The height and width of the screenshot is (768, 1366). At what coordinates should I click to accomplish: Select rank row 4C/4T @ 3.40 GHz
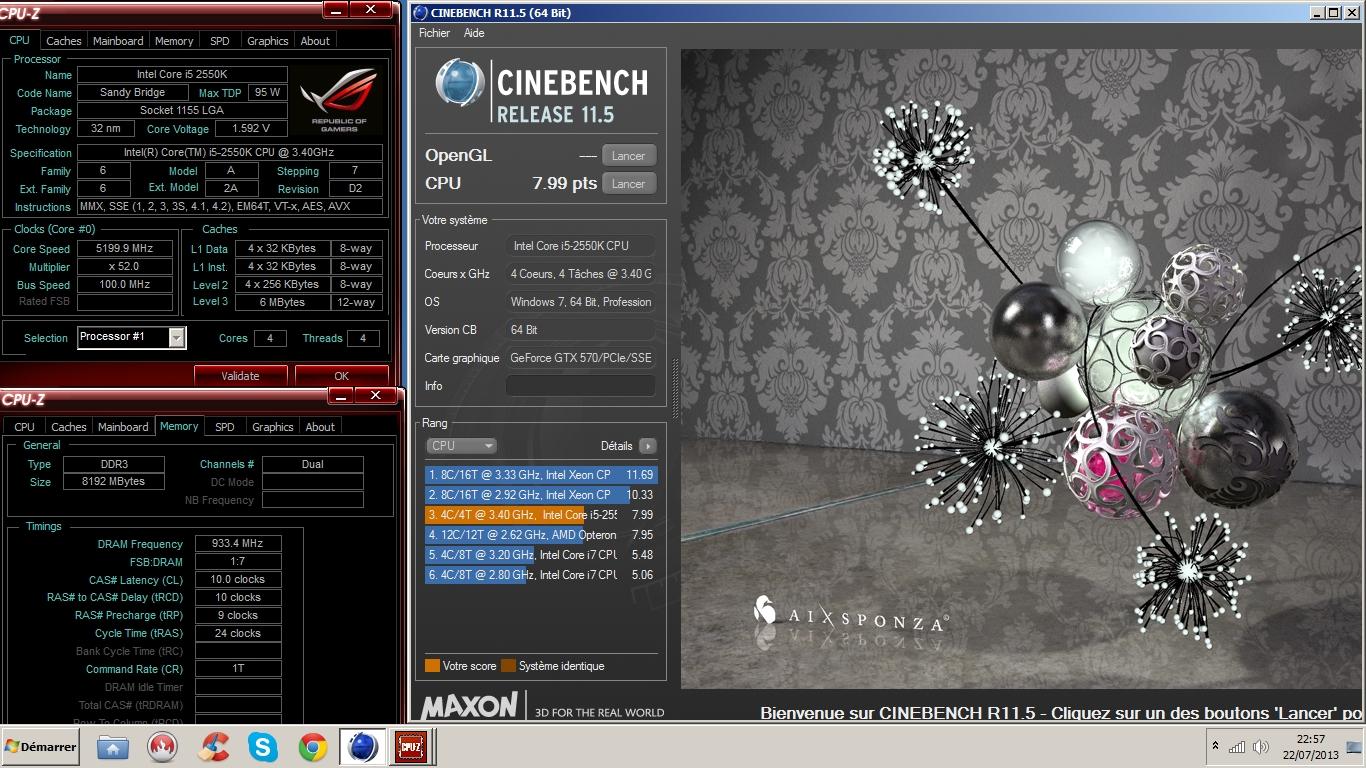(541, 515)
